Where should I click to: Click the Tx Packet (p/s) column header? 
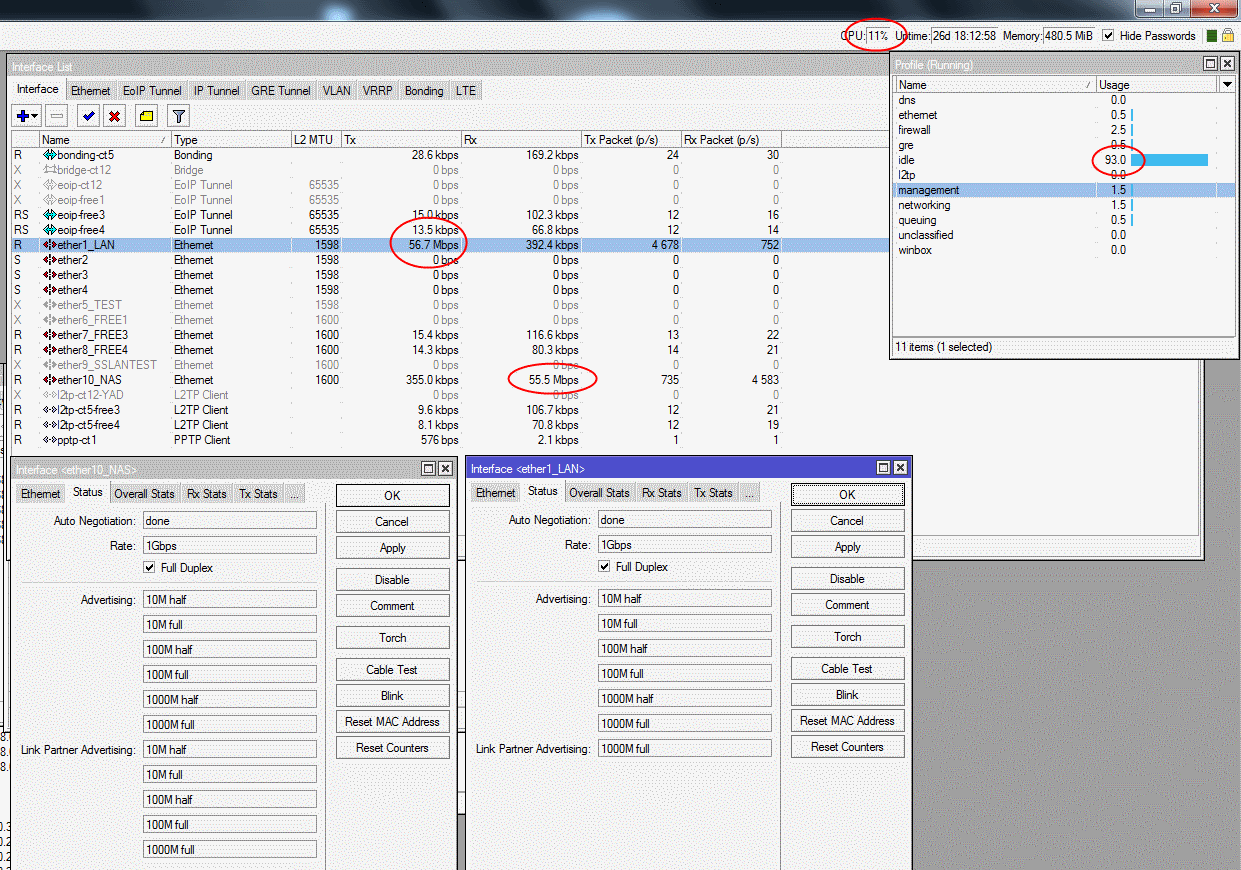[x=631, y=140]
